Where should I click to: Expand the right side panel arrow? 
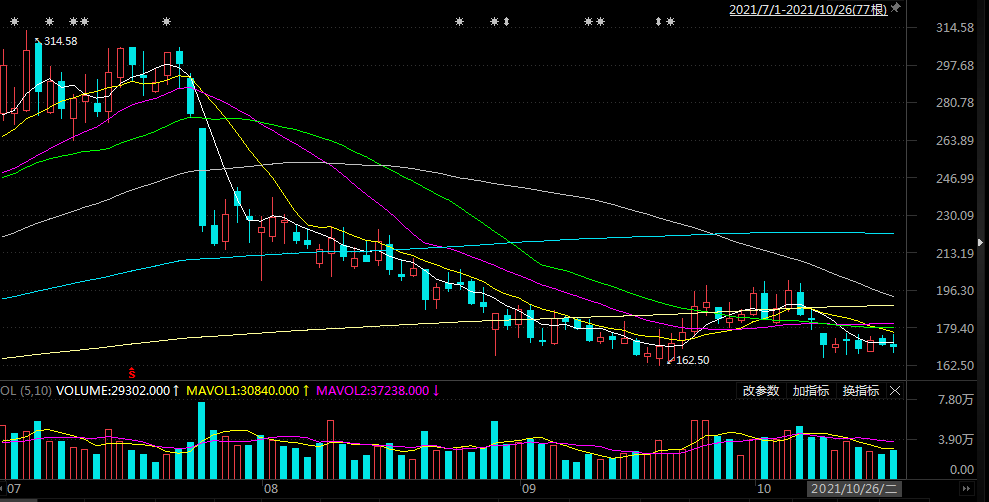click(980, 243)
